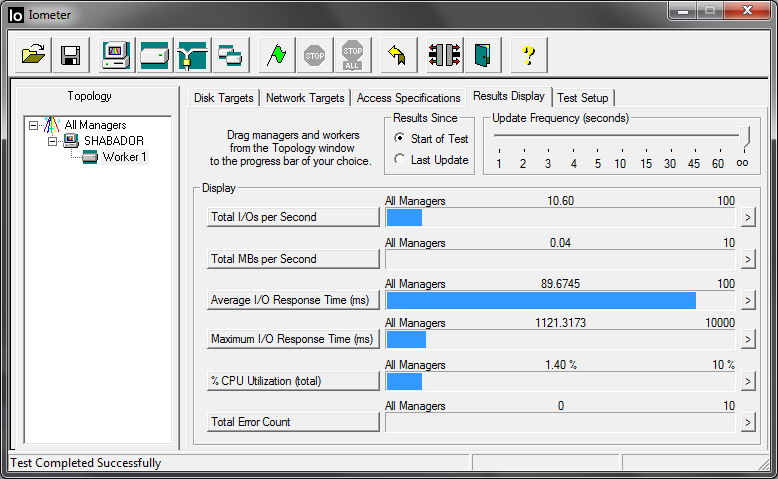Duplicate the selected worker
This screenshot has height=479, width=778.
click(x=230, y=55)
